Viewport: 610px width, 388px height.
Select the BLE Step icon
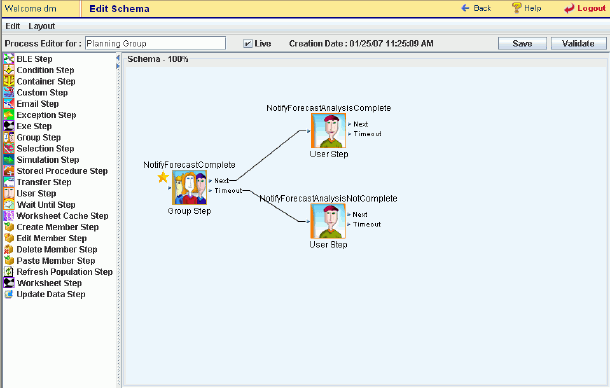(x=9, y=59)
